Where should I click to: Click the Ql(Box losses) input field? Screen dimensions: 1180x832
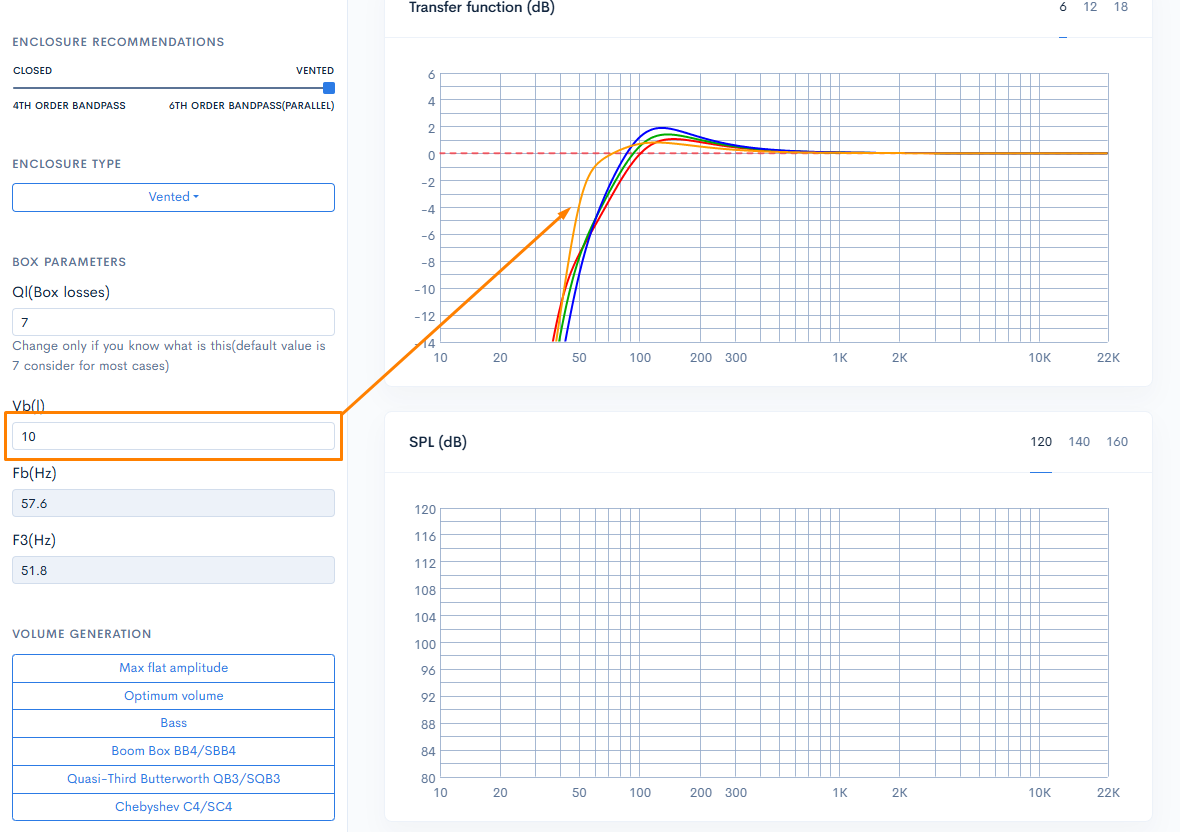[x=173, y=322]
